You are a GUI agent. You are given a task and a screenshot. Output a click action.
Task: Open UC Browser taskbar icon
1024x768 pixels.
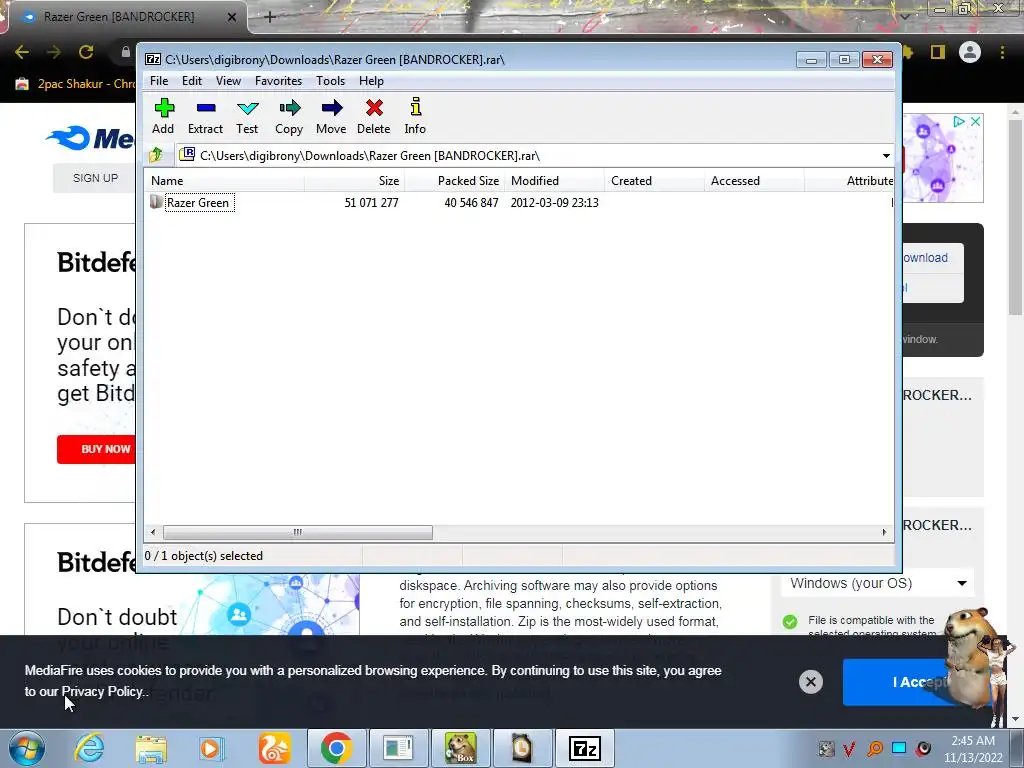point(274,748)
